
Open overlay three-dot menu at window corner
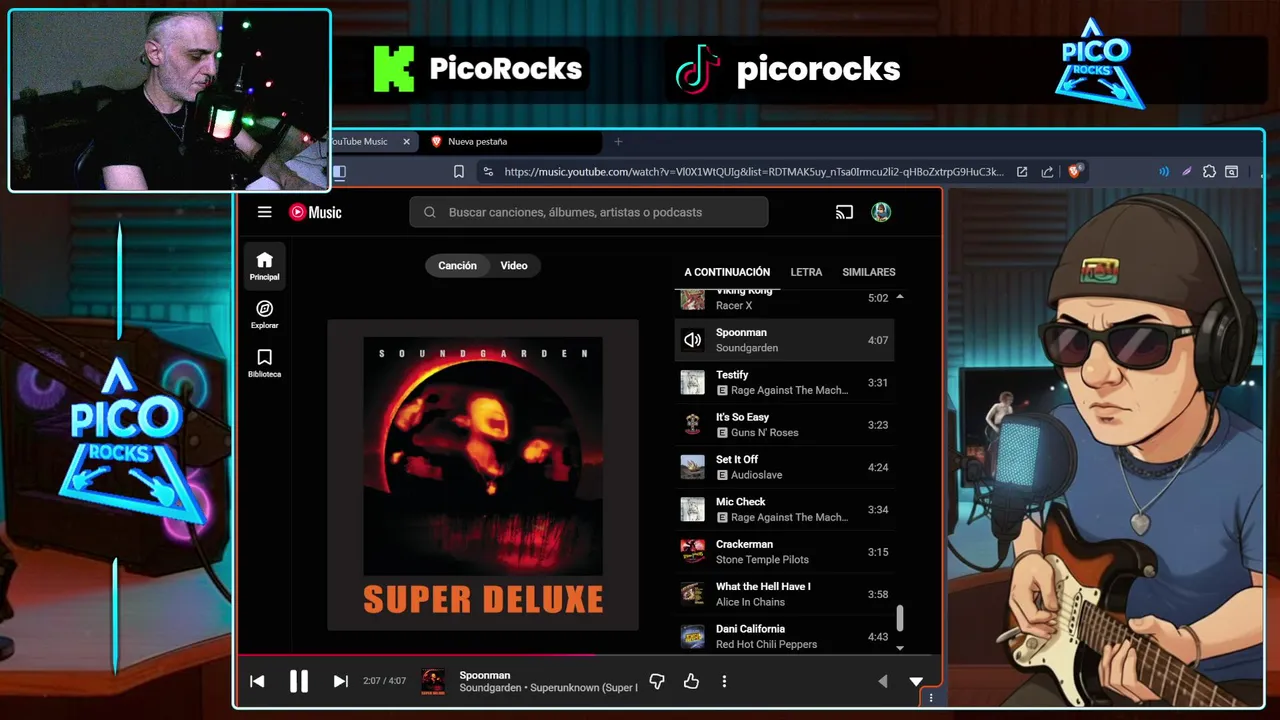pyautogui.click(x=931, y=698)
